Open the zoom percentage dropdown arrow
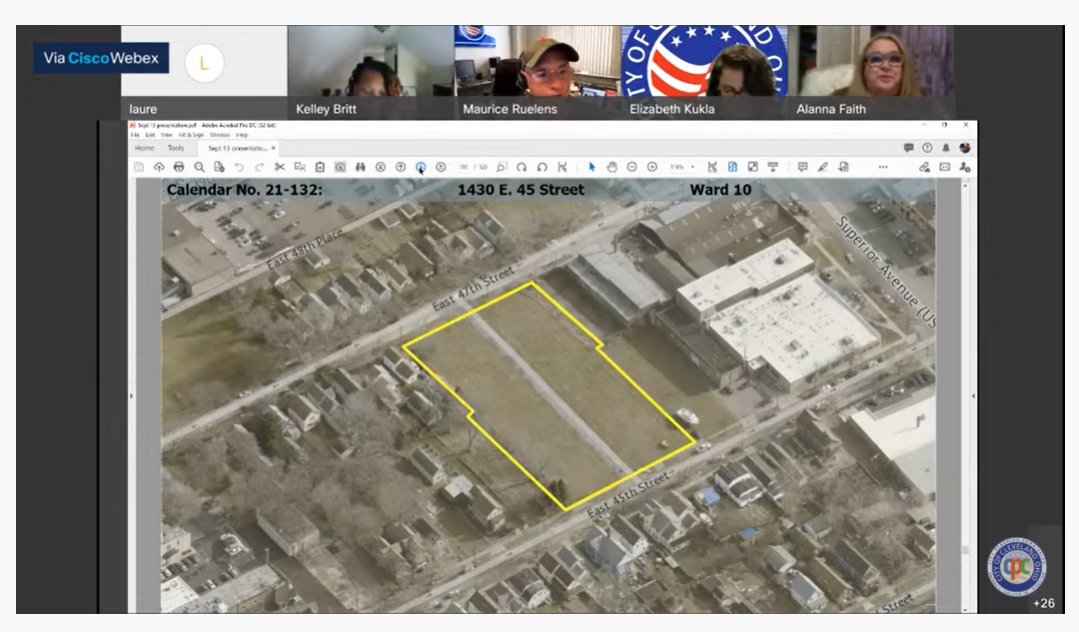 tap(692, 167)
